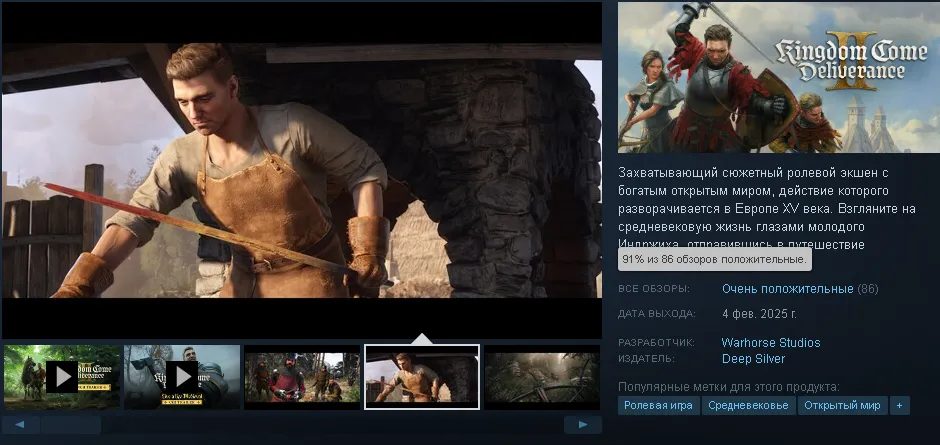Screen dimensions: 940x445
Task: Select the screenshot thumbnail of armored soldiers
Action: pos(302,377)
